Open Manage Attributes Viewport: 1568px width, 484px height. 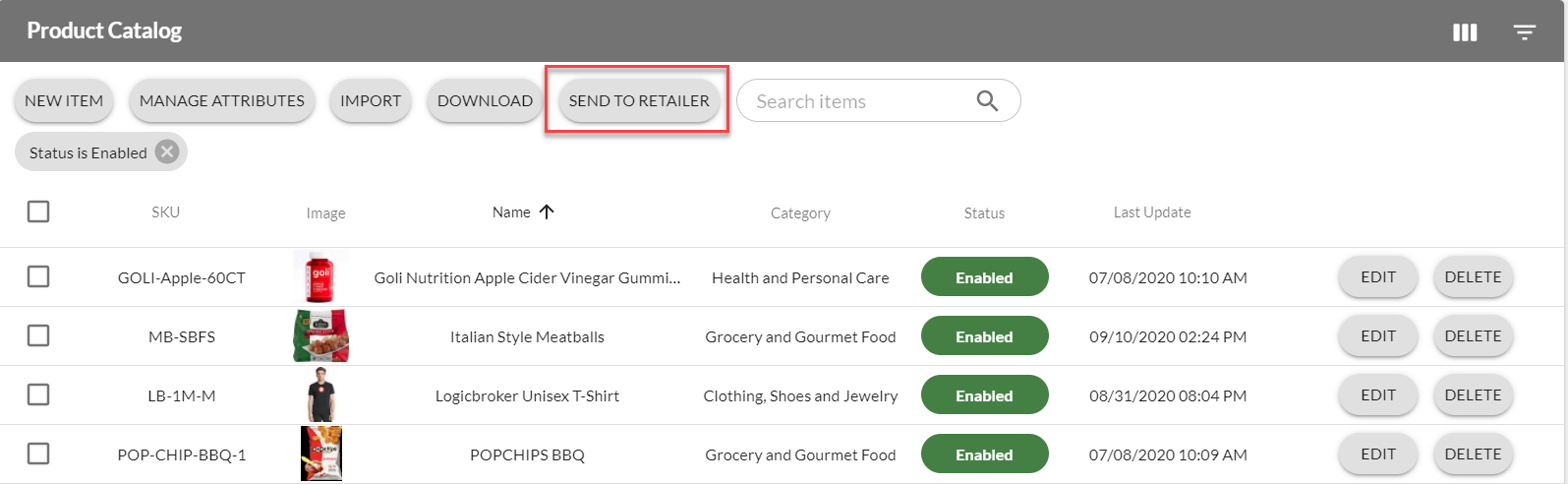coord(222,100)
